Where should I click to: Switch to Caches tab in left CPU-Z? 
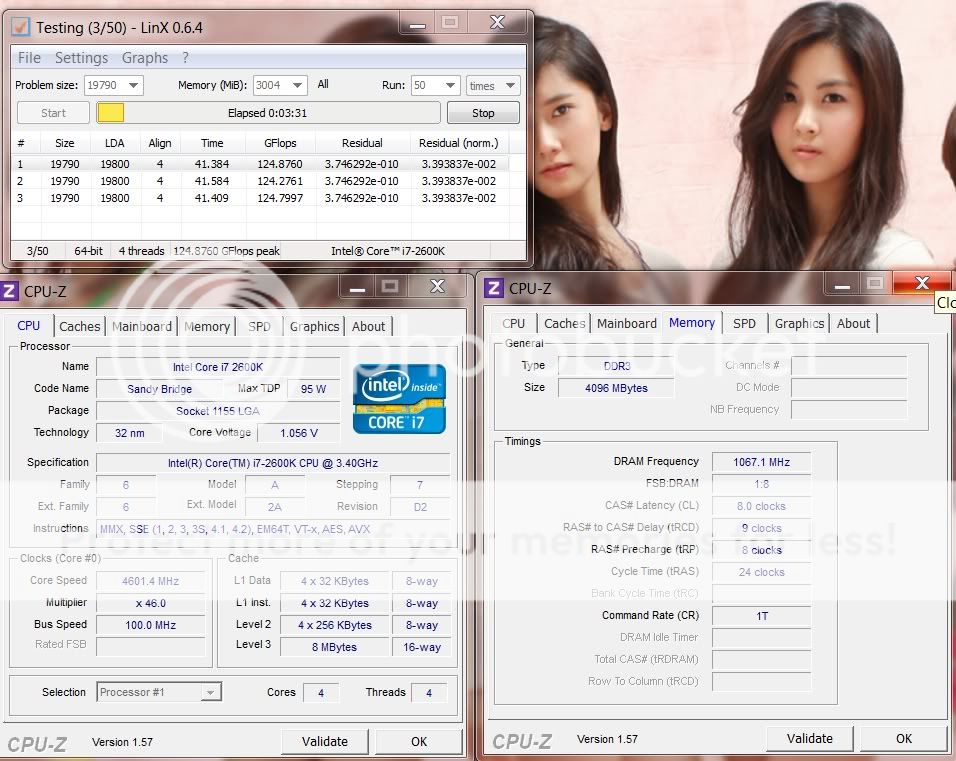(80, 326)
